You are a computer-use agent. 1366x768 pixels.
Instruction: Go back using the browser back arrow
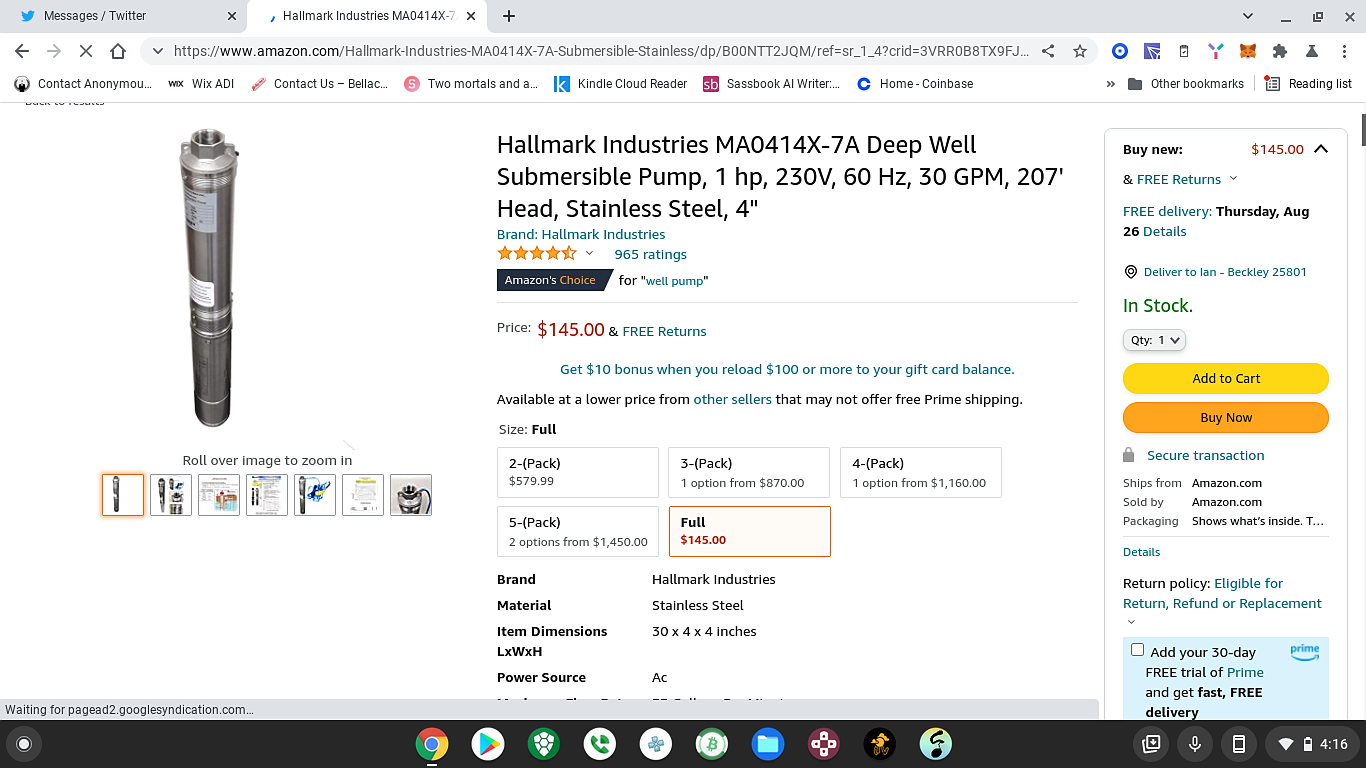(x=22, y=51)
